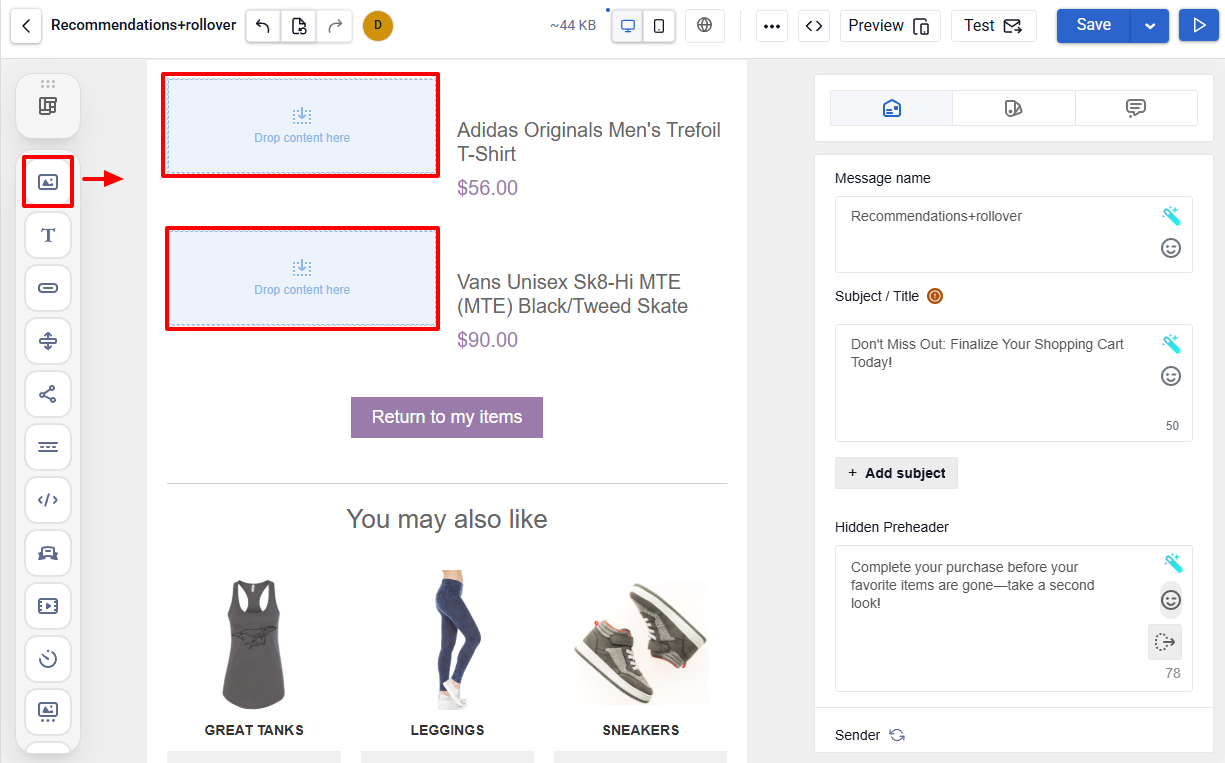Image resolution: width=1225 pixels, height=763 pixels.
Task: Click the $90.00 price
Action: (x=487, y=340)
